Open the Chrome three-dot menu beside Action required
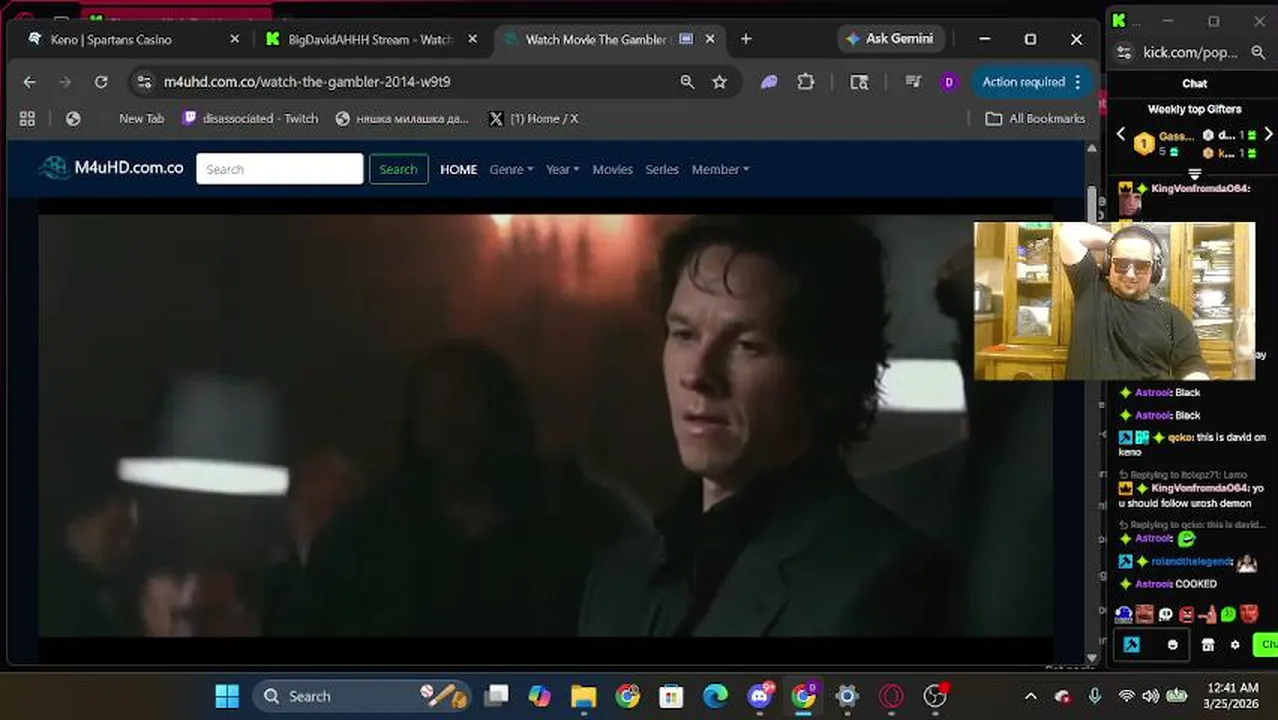This screenshot has height=720, width=1278. coord(1077,82)
